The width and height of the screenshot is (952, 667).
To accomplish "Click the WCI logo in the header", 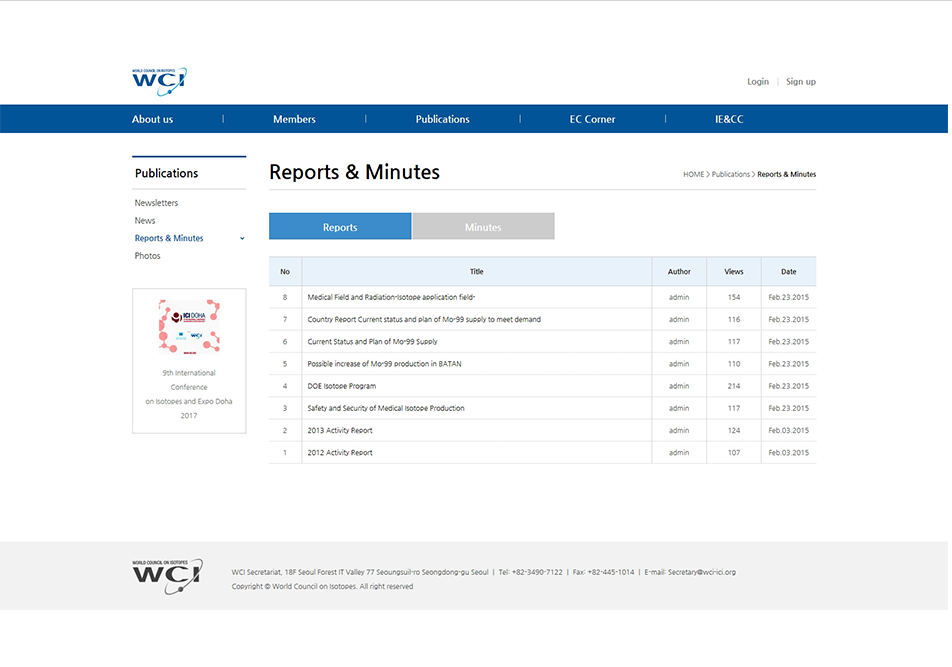I will (159, 81).
